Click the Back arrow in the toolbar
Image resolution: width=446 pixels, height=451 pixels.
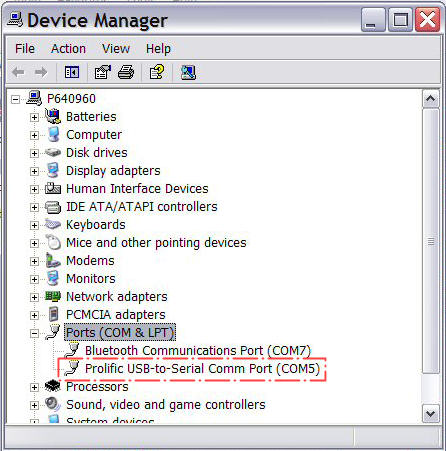click(x=18, y=72)
